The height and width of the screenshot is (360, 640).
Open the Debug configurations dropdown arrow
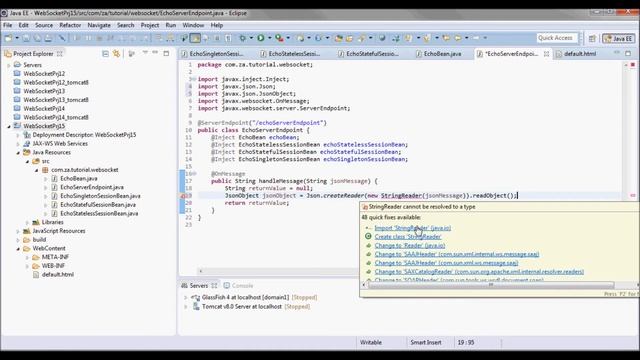tap(251, 38)
